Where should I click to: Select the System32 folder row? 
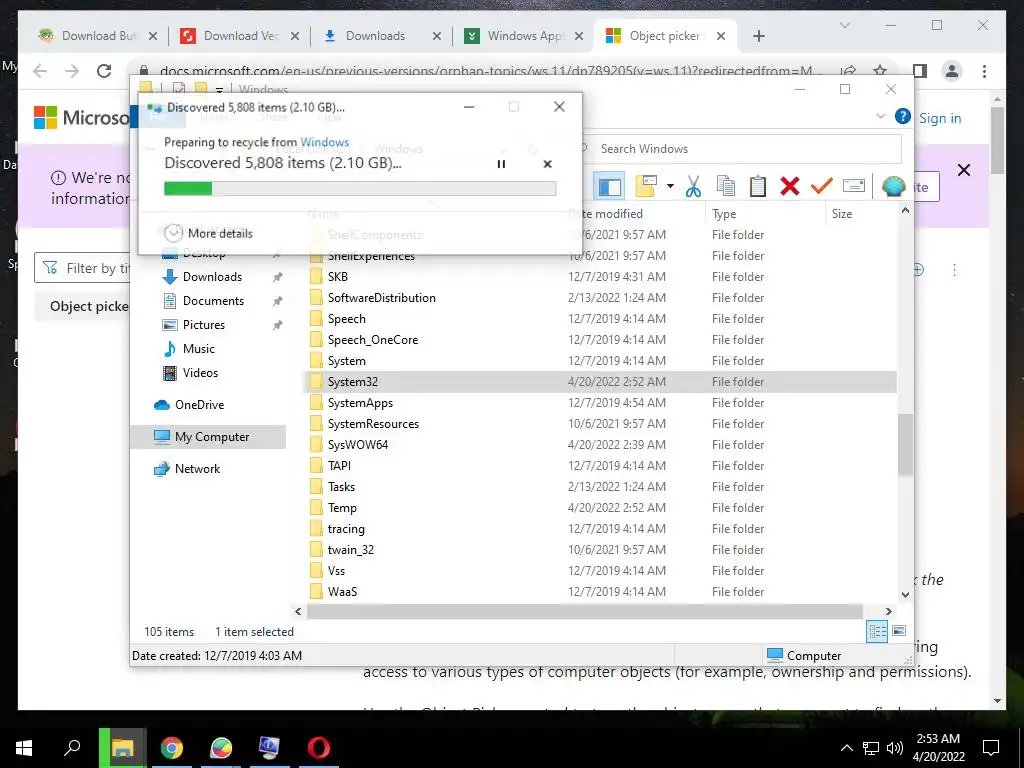tap(600, 382)
